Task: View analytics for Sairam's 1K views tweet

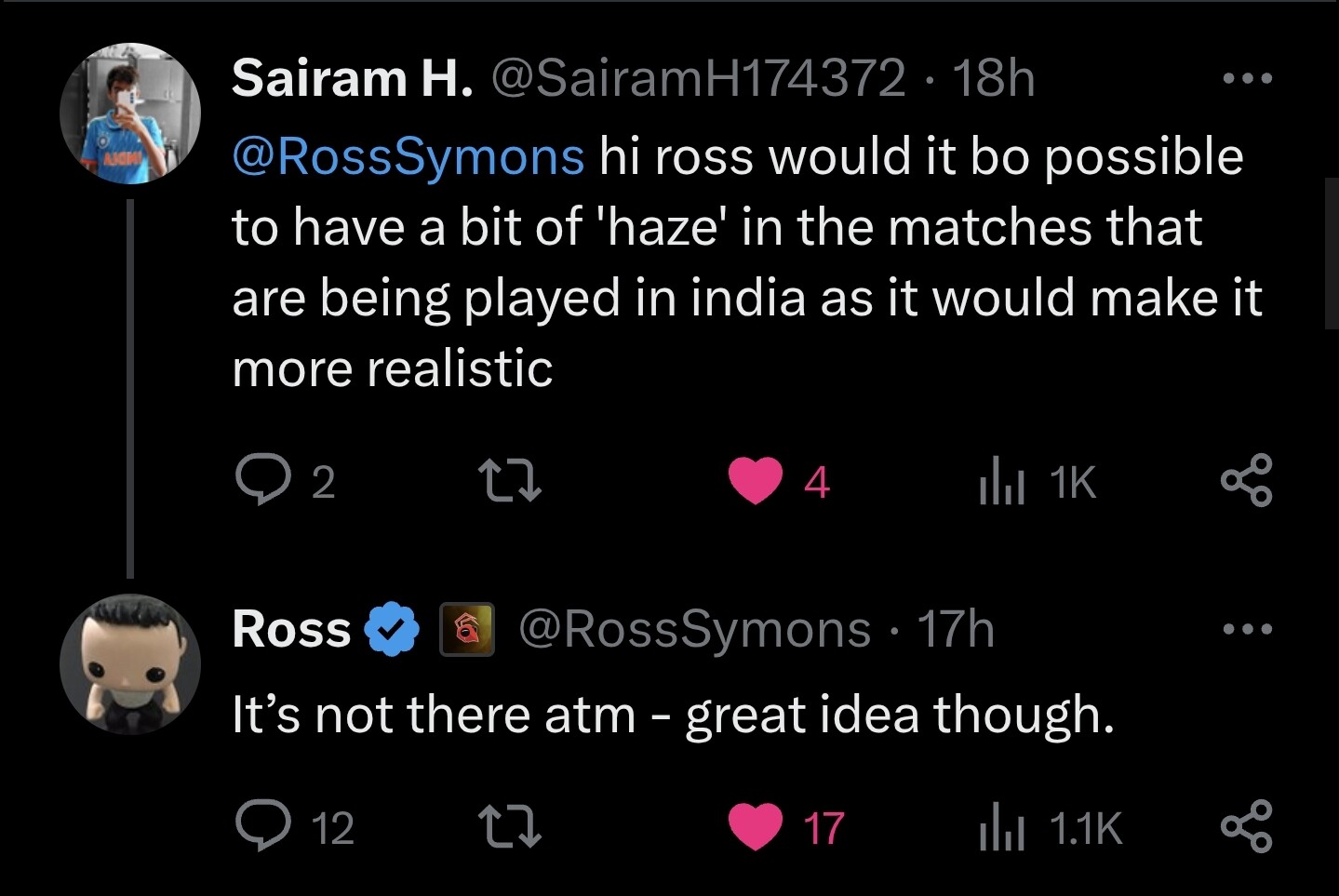Action: click(x=1000, y=482)
